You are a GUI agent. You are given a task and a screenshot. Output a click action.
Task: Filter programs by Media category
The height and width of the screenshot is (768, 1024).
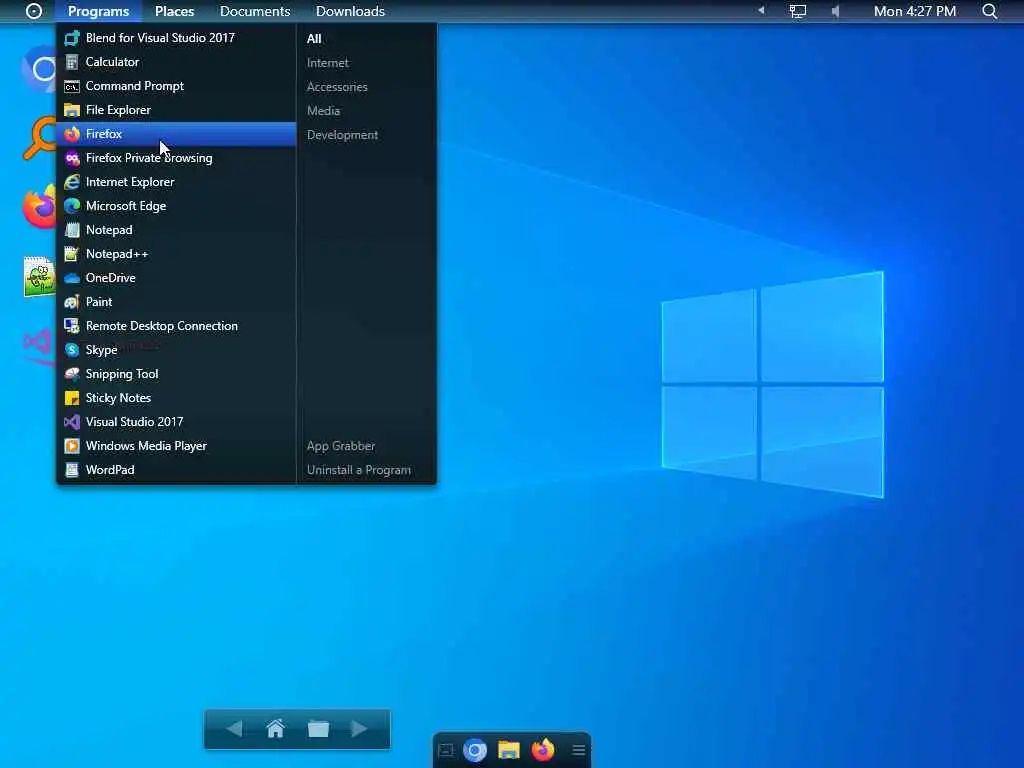323,111
